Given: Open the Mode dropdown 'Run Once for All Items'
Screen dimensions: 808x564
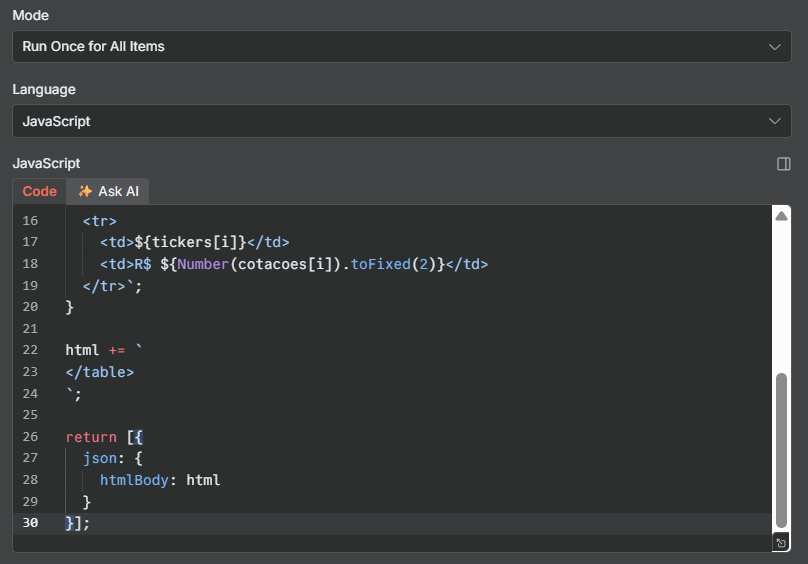Looking at the screenshot, I should (x=401, y=46).
